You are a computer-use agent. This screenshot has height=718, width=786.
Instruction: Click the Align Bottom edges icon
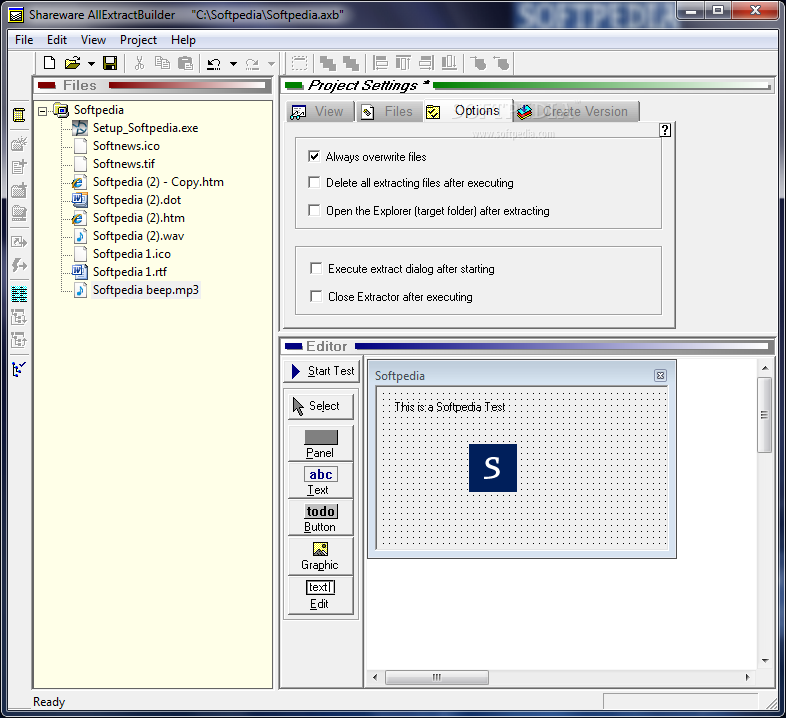tap(449, 63)
